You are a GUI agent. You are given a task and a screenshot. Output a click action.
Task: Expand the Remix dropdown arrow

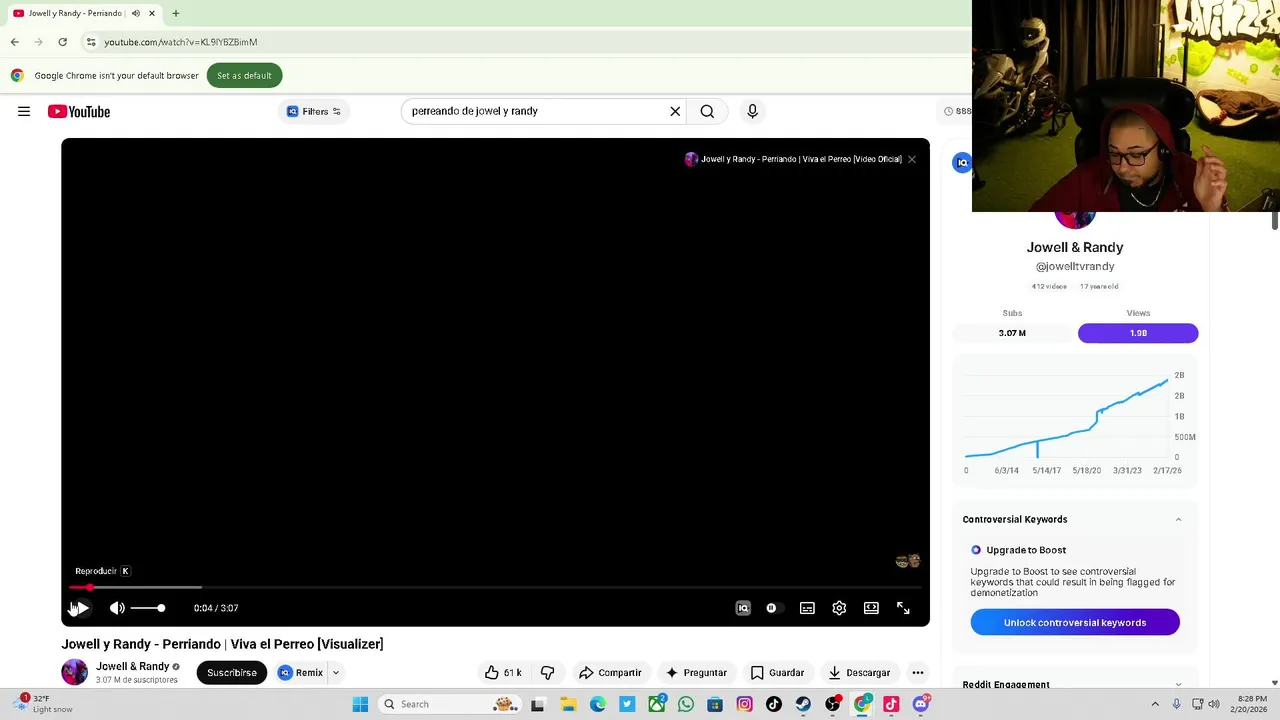point(336,673)
